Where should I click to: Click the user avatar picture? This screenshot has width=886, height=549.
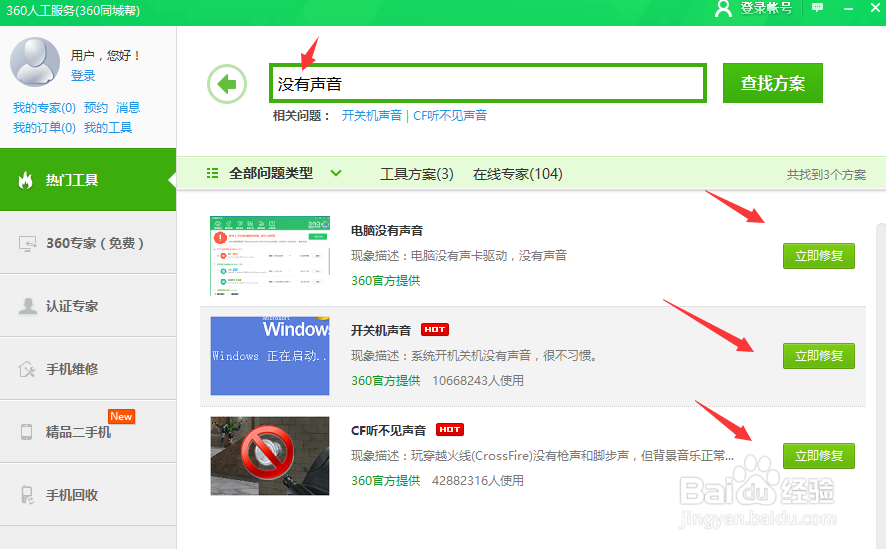pos(35,62)
